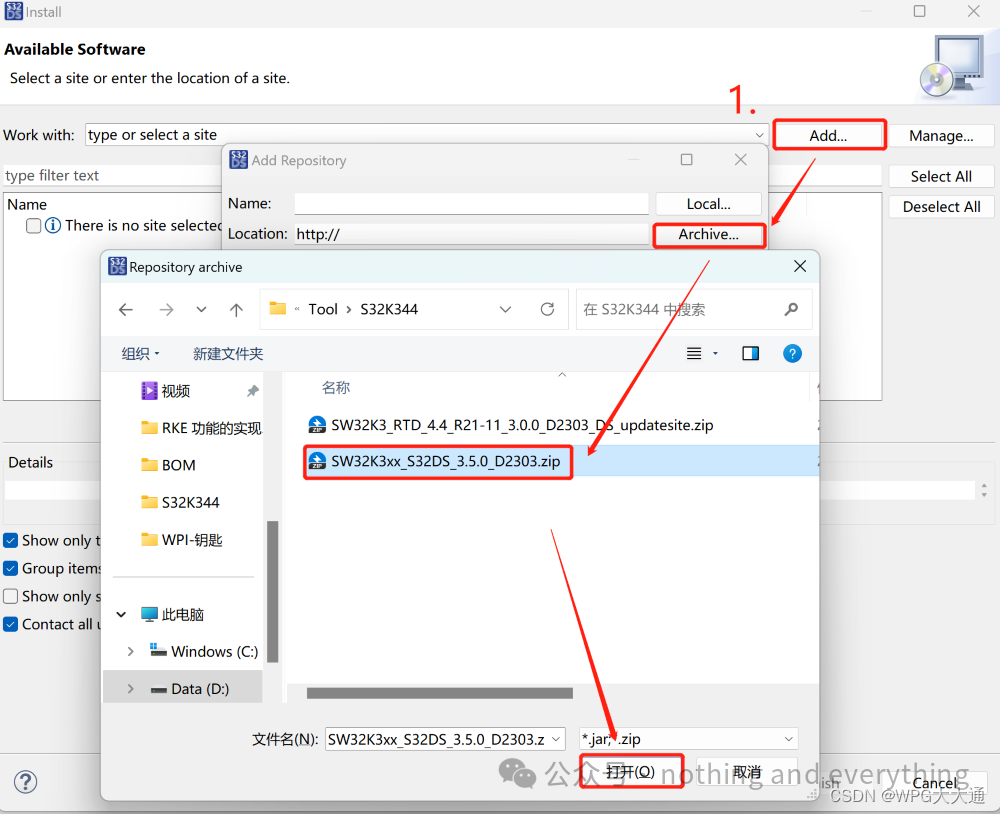Toggle the preview pane icon
1000x814 pixels.
(x=751, y=353)
